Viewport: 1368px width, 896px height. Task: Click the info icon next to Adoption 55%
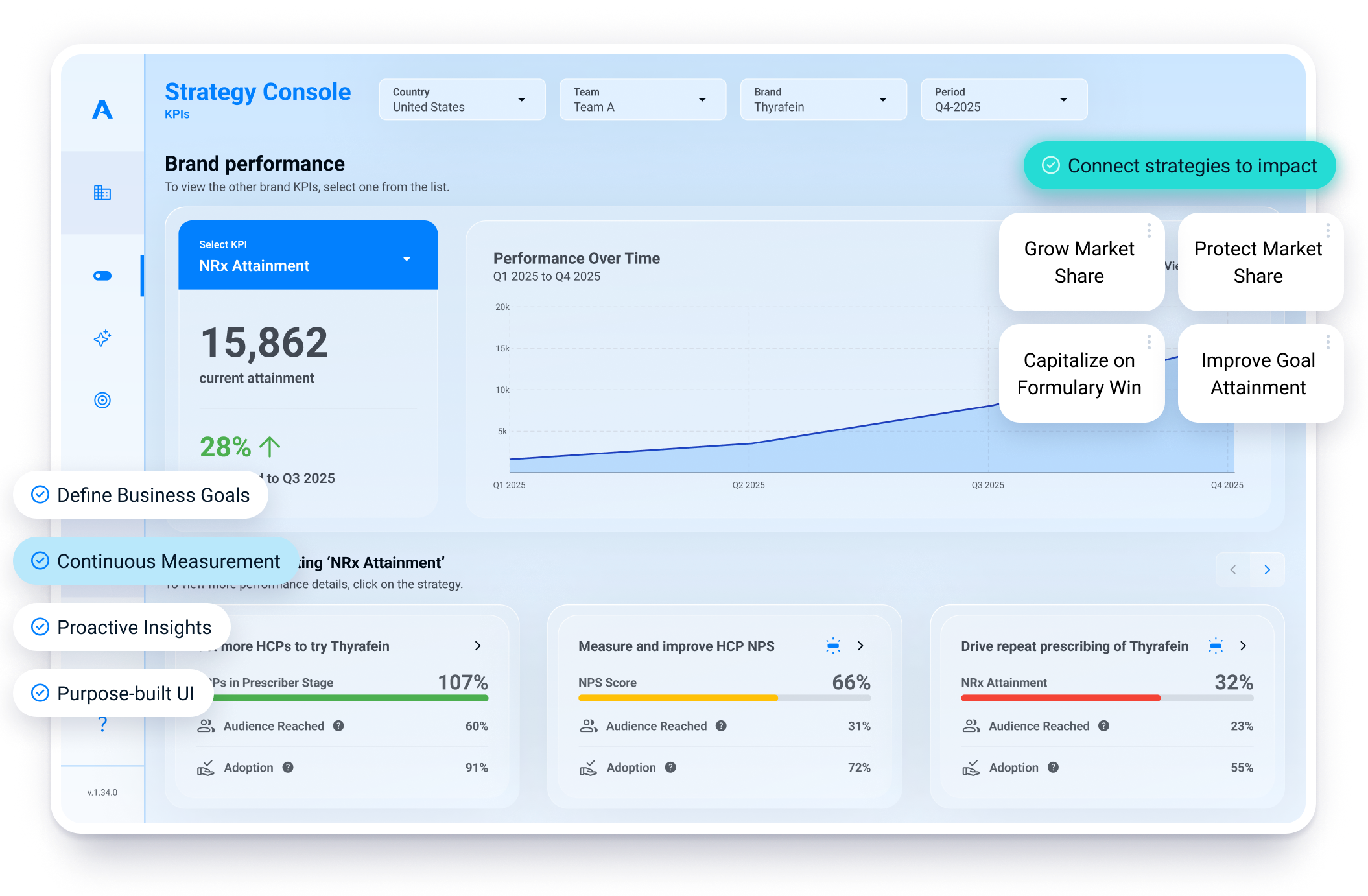(x=1055, y=768)
